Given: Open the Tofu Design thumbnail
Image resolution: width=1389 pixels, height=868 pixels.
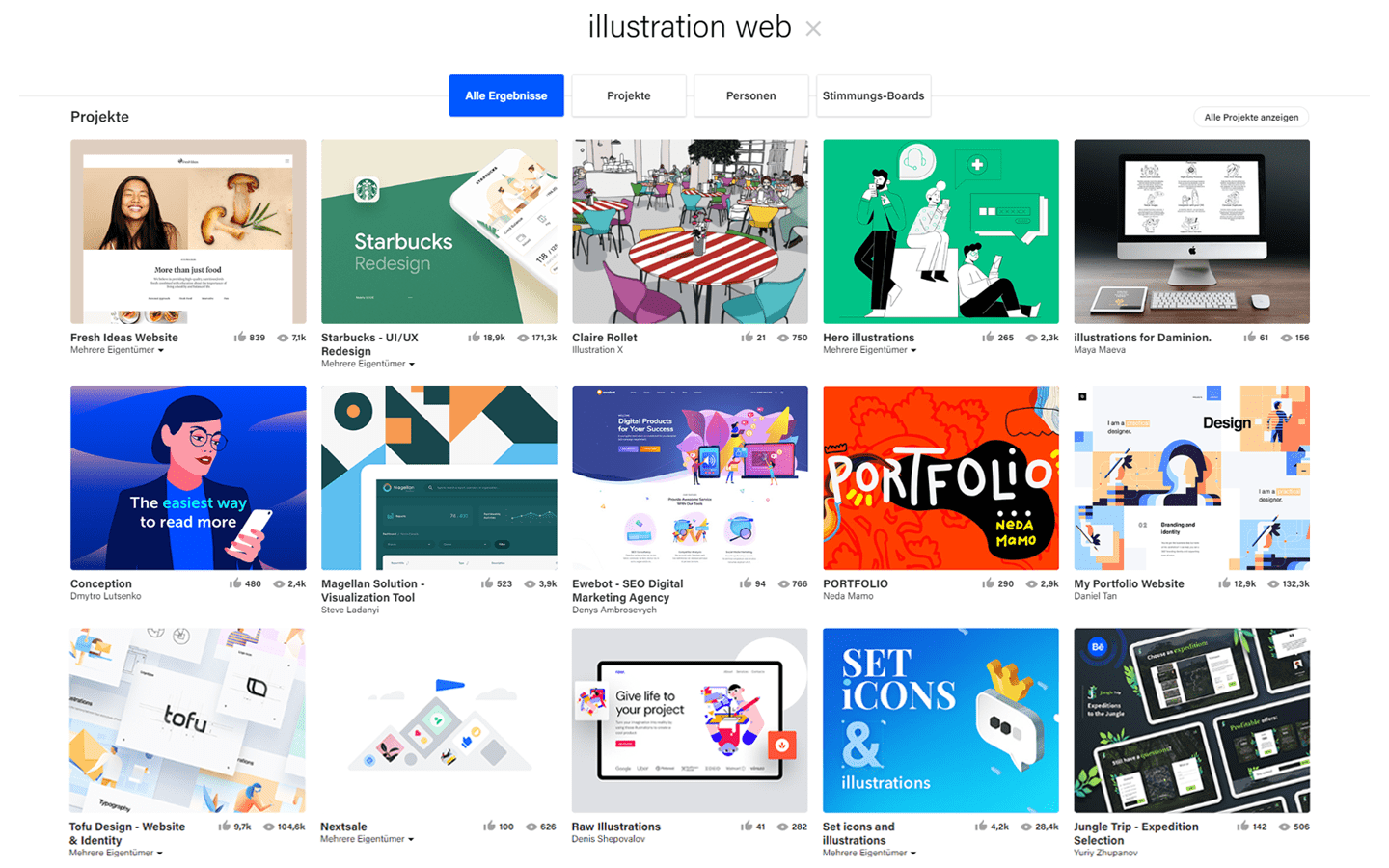Looking at the screenshot, I should [x=187, y=720].
